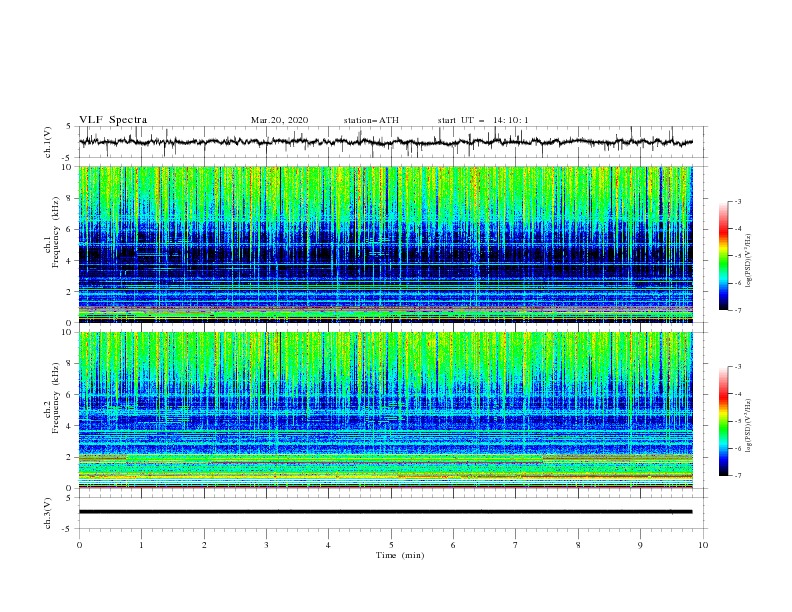The height and width of the screenshot is (612, 792).
Task: Click the ch.2 'Frequency (kHz)' axis label
Action: point(56,396)
